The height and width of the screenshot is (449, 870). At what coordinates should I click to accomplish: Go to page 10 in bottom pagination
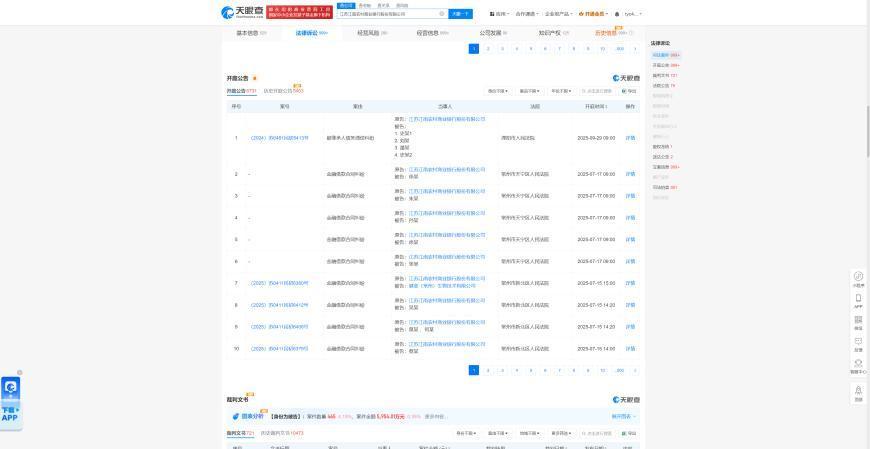click(603, 370)
